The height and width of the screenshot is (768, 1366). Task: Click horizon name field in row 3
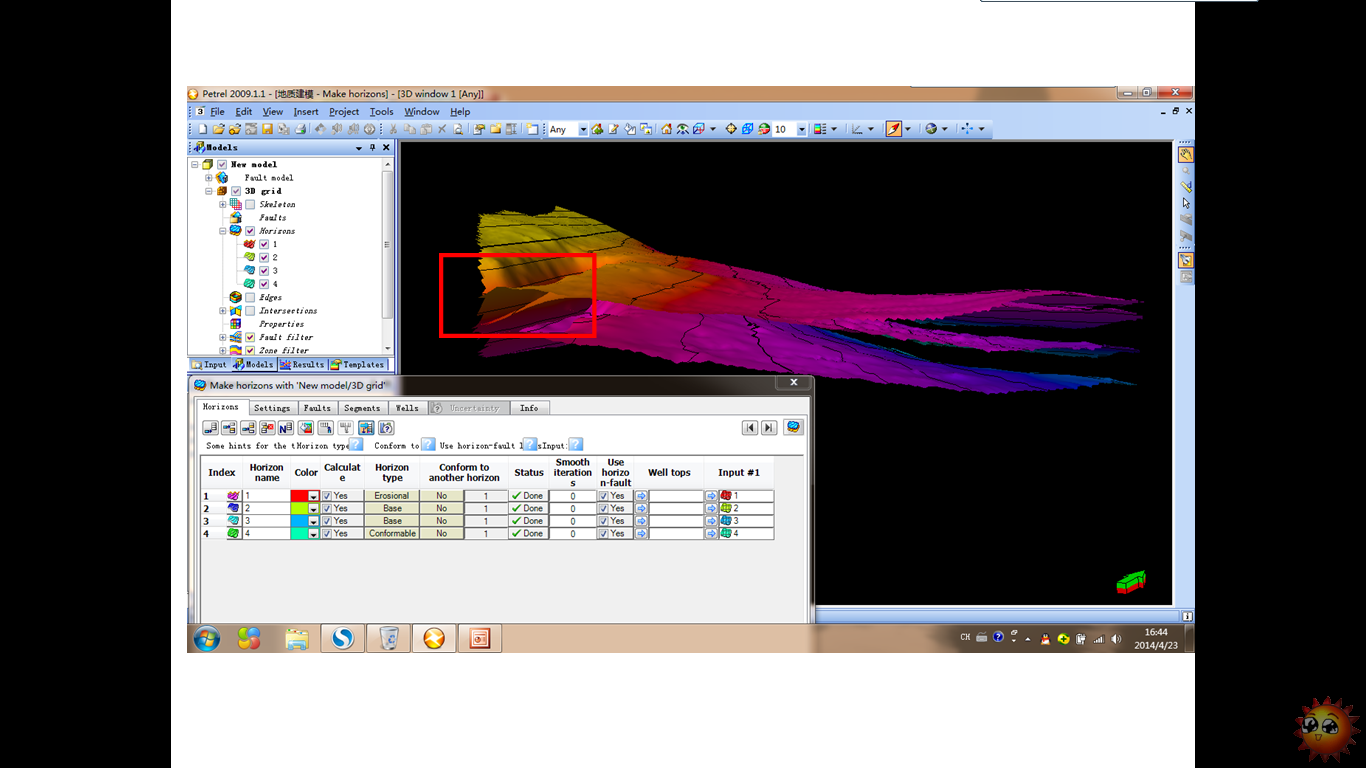[266, 521]
